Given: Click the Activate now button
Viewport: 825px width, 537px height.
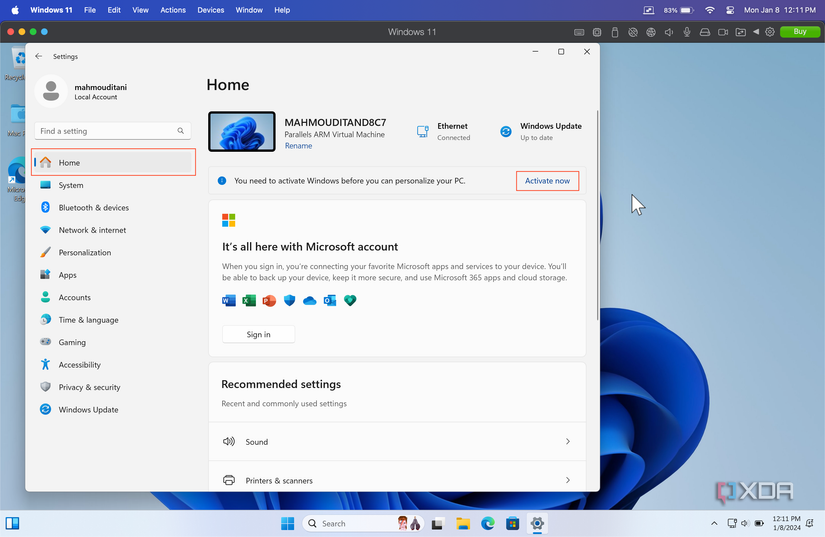Looking at the screenshot, I should [x=547, y=181].
